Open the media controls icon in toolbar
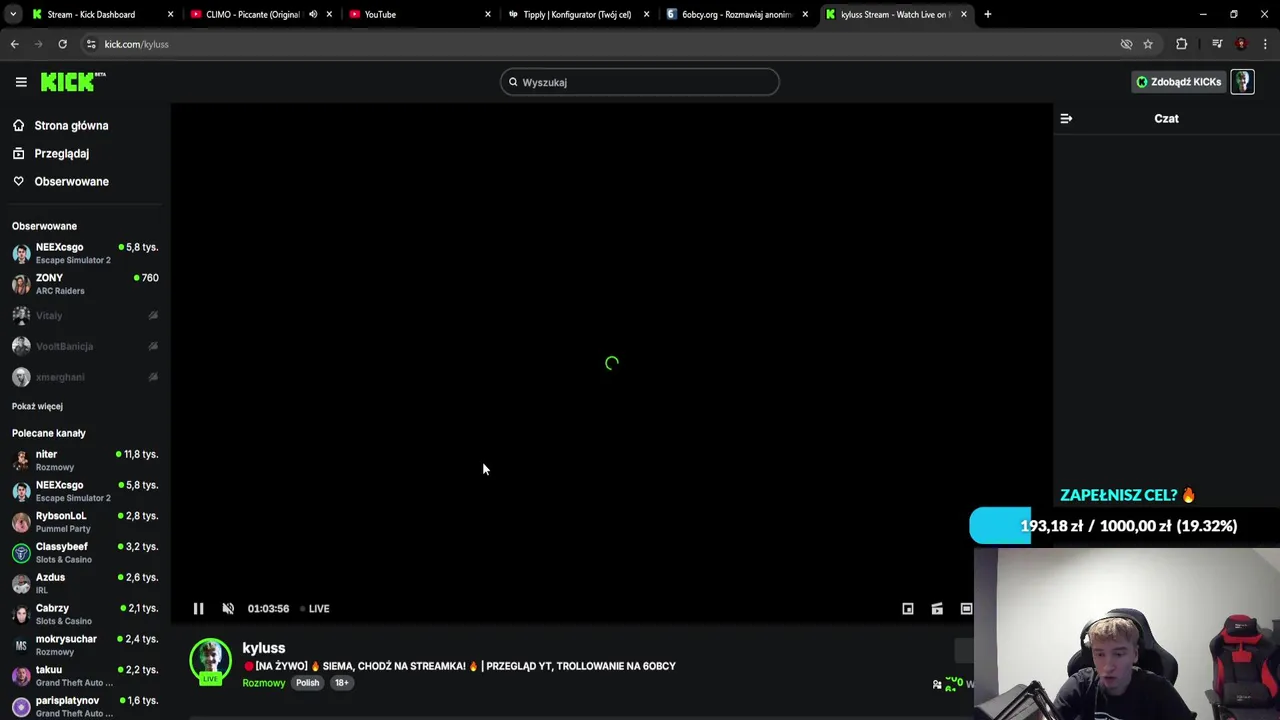 pos(1217,44)
